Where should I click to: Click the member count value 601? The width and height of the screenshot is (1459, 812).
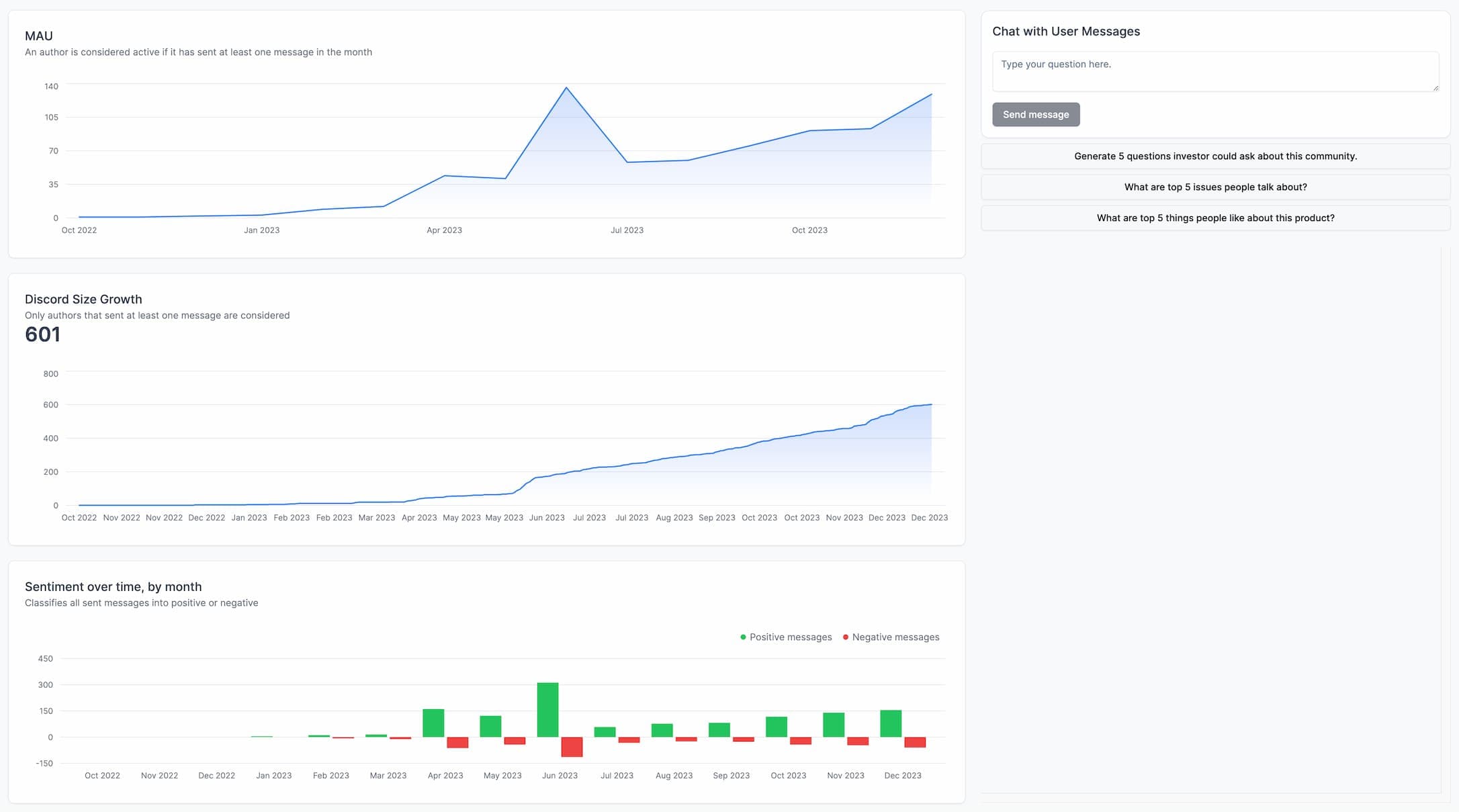click(x=42, y=334)
